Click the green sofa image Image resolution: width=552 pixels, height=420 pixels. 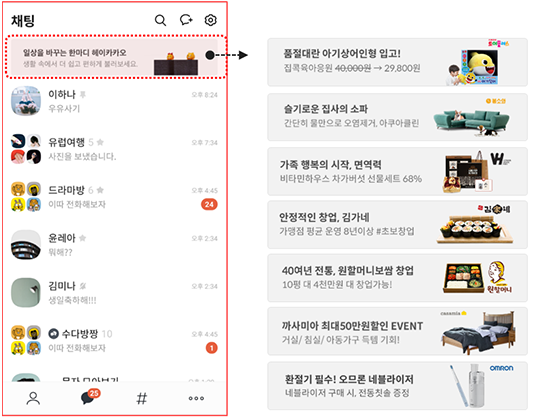pos(471,123)
